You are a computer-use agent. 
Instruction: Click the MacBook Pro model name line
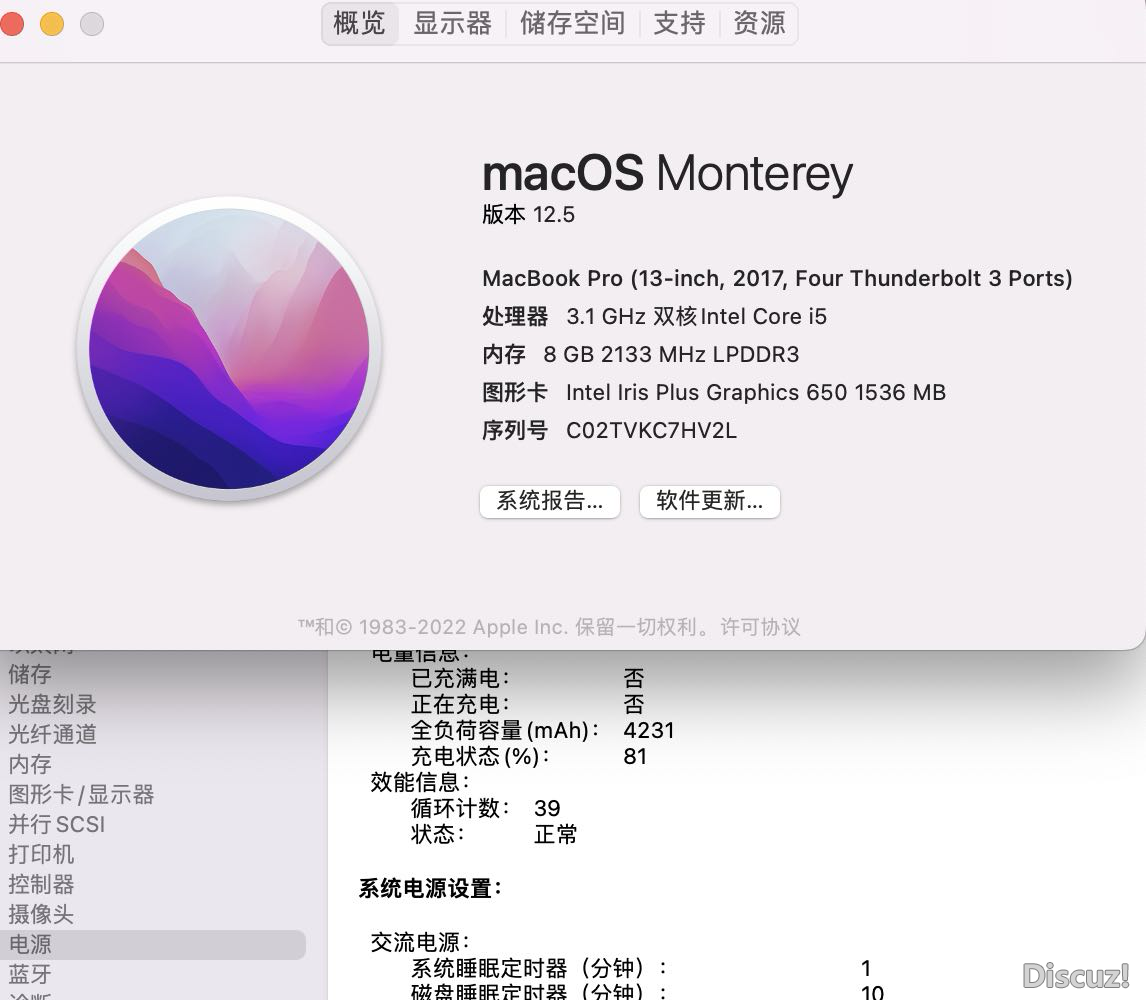(777, 279)
